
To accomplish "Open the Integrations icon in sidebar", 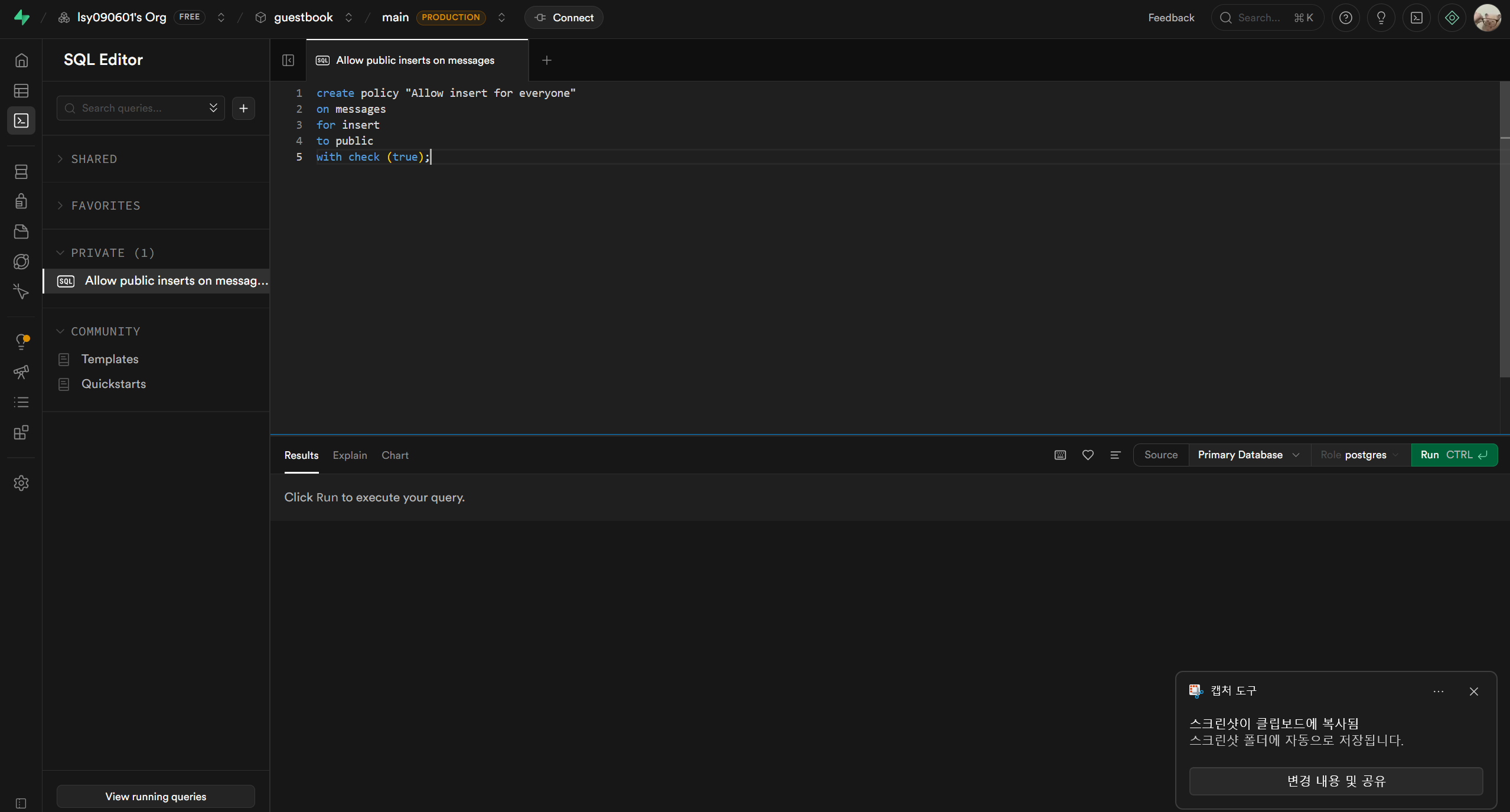I will click(21, 432).
